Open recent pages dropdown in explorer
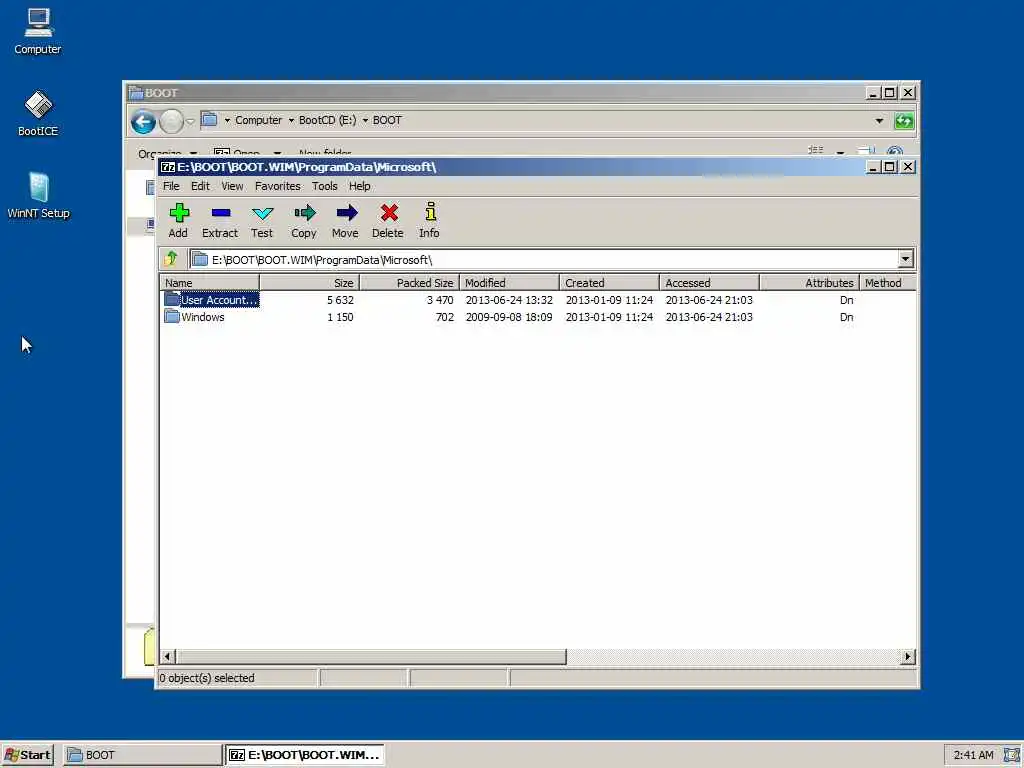 coord(190,121)
